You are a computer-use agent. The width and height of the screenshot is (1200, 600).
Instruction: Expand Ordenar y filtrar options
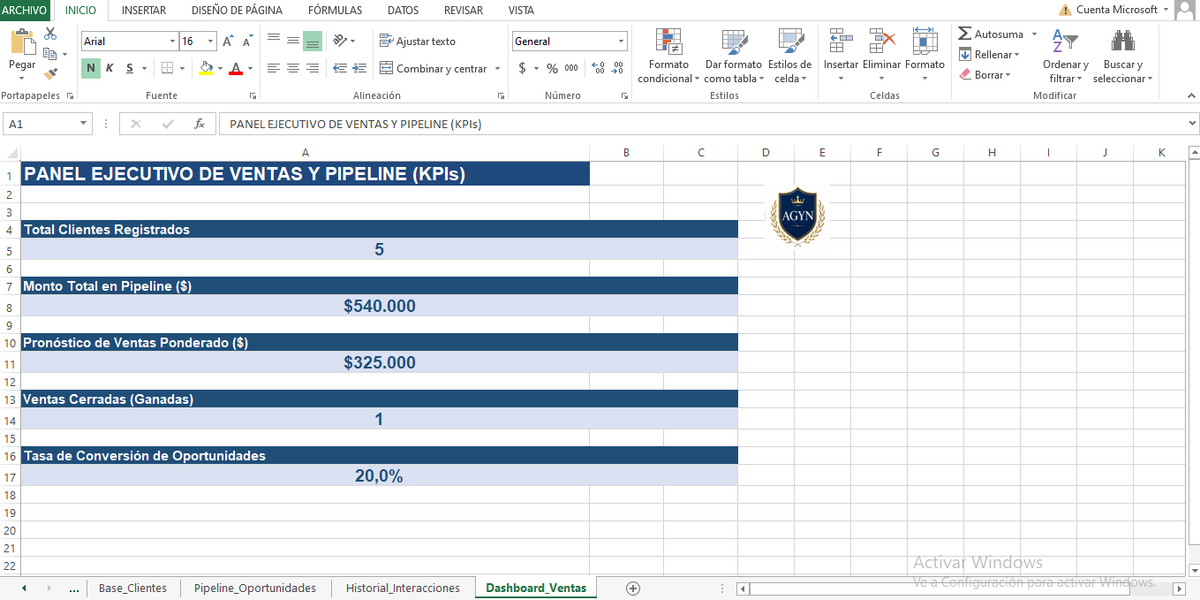(x=1065, y=55)
